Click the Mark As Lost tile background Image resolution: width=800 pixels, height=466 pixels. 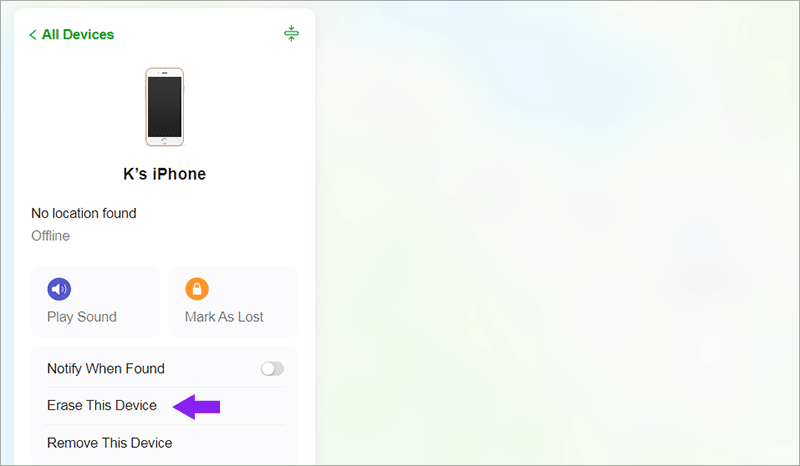click(233, 302)
